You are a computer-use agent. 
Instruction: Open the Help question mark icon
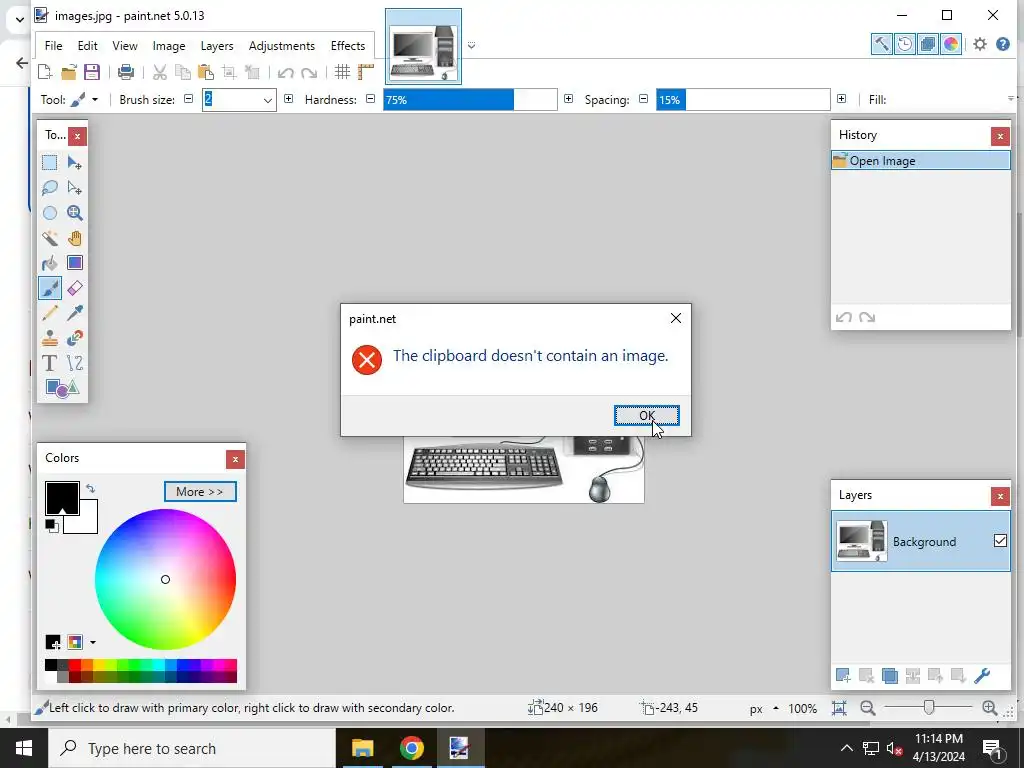(x=1003, y=44)
